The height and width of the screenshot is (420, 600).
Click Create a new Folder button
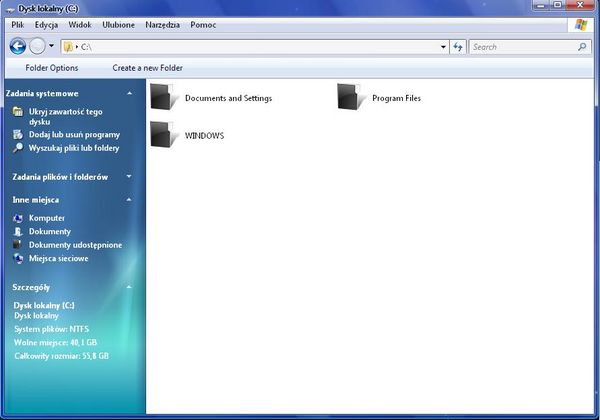[x=147, y=68]
